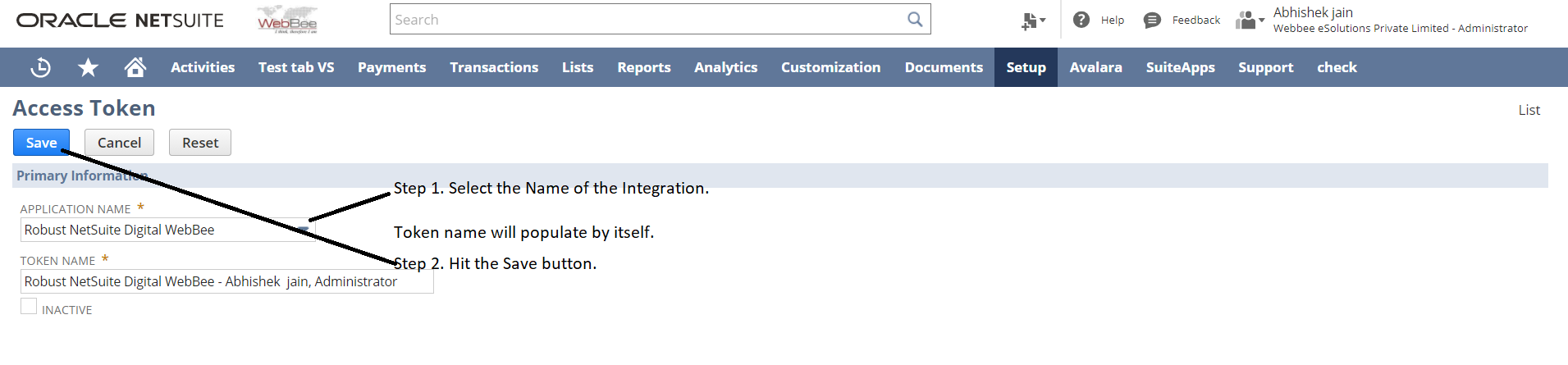The height and width of the screenshot is (365, 1568).
Task: Toggle the Inactive checkbox
Action: click(29, 306)
